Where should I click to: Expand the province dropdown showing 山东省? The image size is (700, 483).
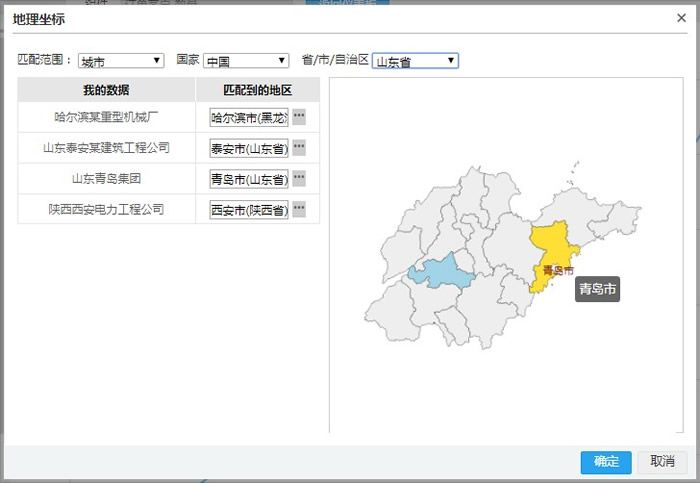tap(415, 61)
